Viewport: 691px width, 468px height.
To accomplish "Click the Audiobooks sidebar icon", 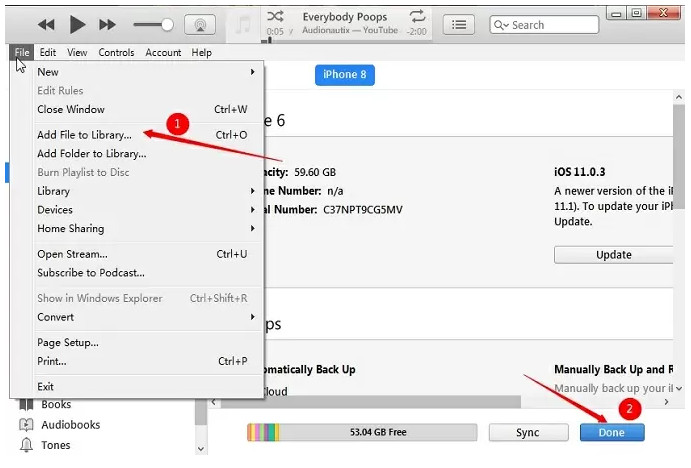I will click(x=26, y=424).
